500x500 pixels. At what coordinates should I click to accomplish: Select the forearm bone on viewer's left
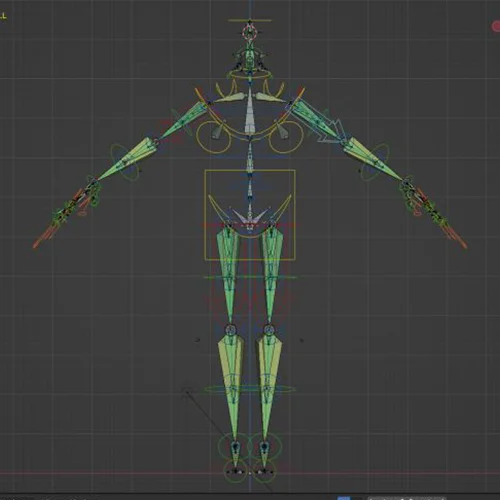click(x=127, y=158)
